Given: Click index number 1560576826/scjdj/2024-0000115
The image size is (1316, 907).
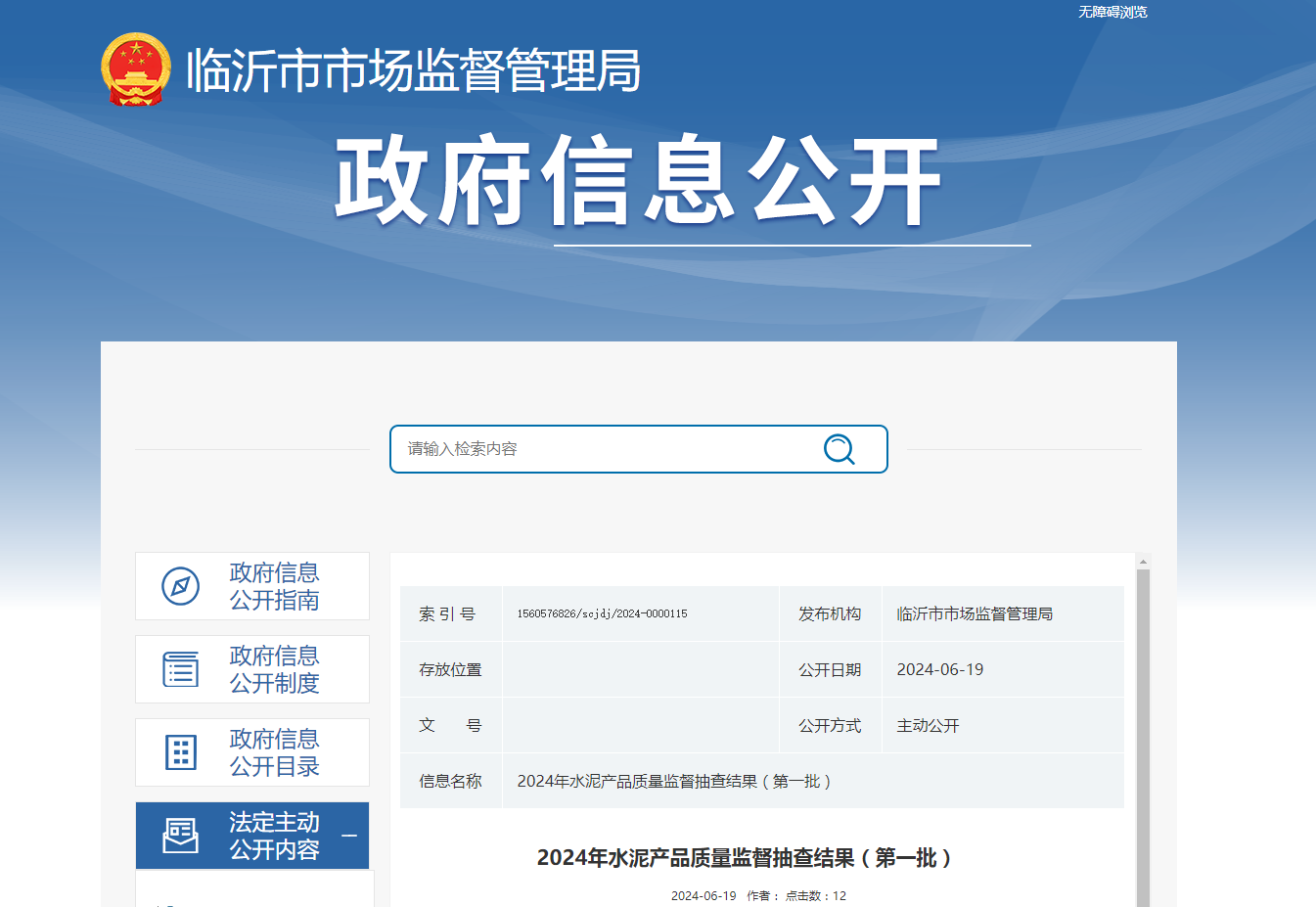Looking at the screenshot, I should pos(602,614).
